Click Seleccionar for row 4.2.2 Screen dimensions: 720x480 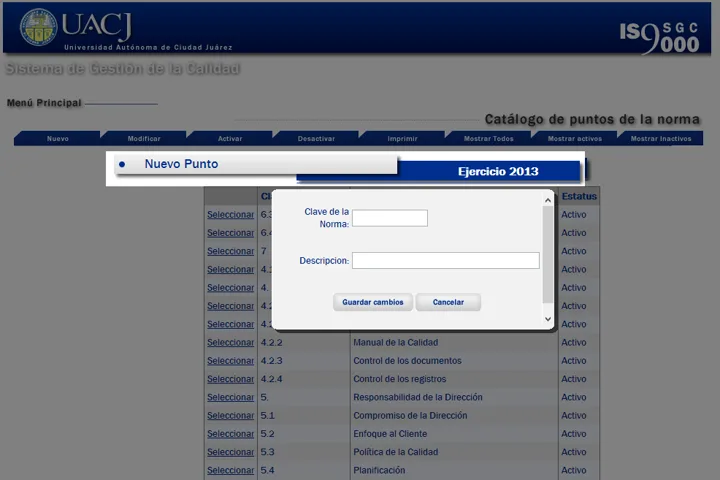point(231,342)
